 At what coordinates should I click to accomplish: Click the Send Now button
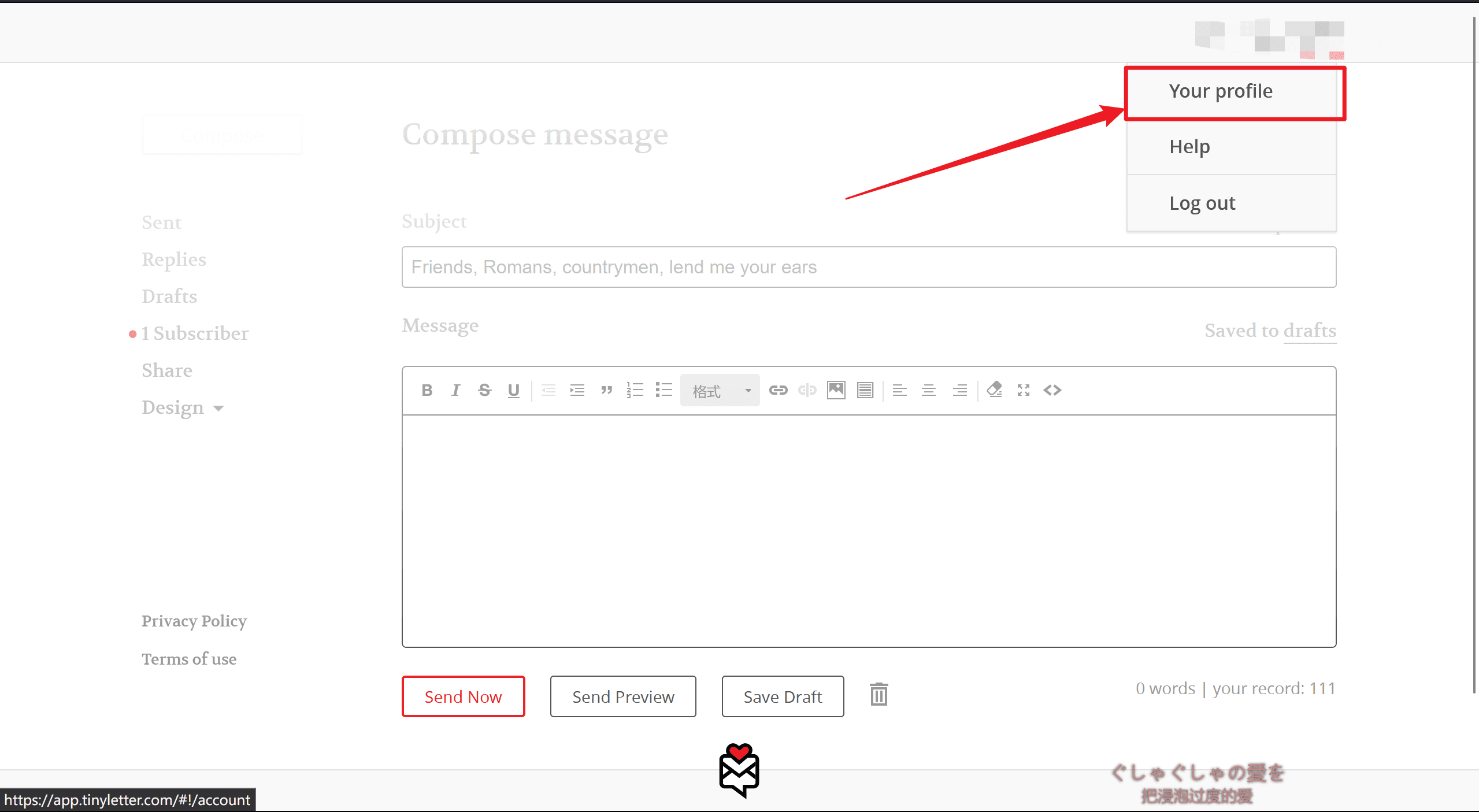[x=463, y=696]
